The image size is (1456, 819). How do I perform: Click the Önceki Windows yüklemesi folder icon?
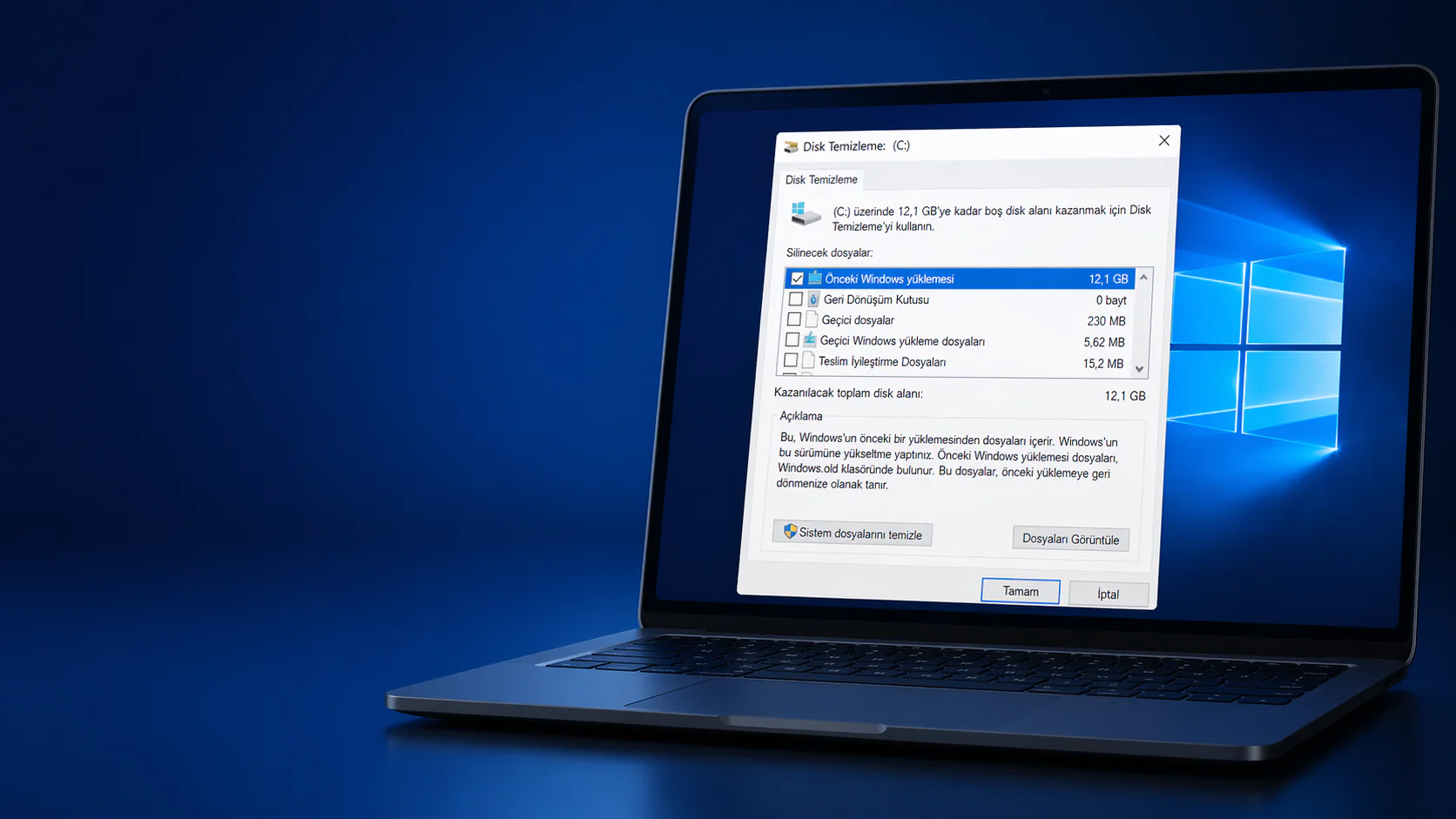coord(813,277)
